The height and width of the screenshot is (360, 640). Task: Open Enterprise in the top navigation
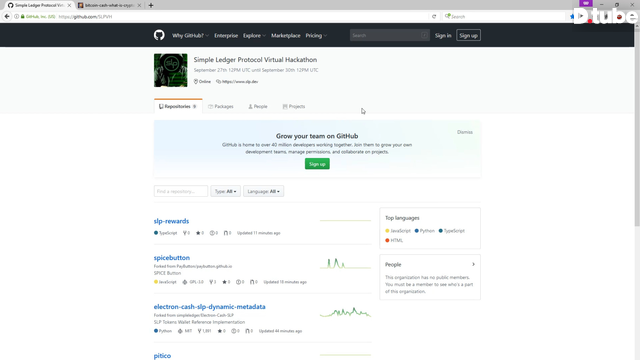point(226,36)
